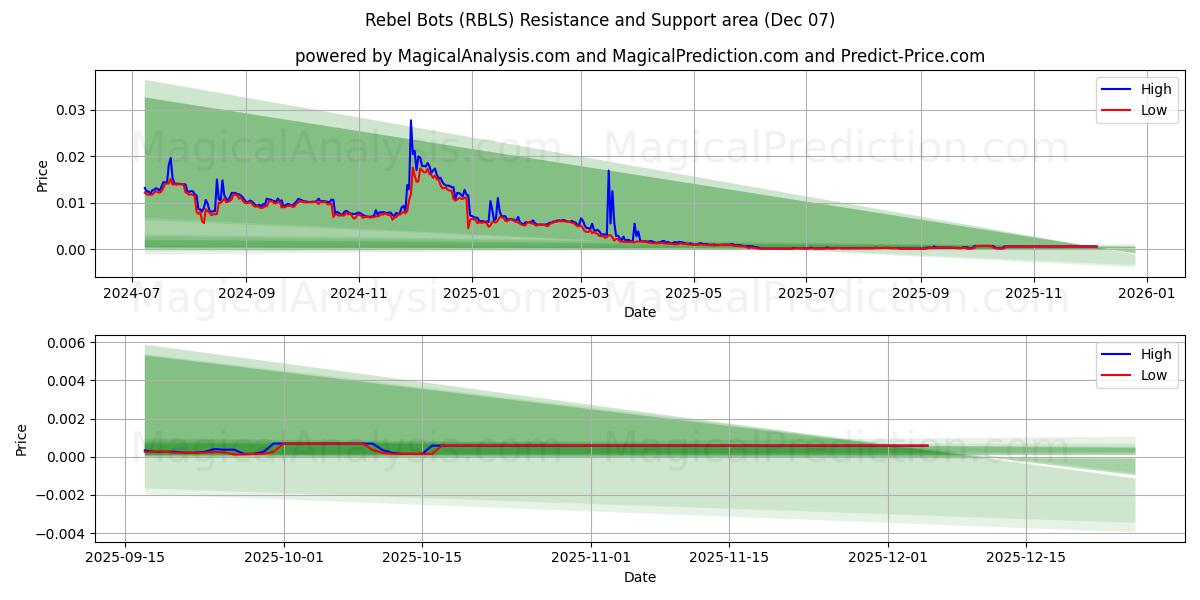Click the '2024-07' tick label
The image size is (1200, 600).
(133, 294)
